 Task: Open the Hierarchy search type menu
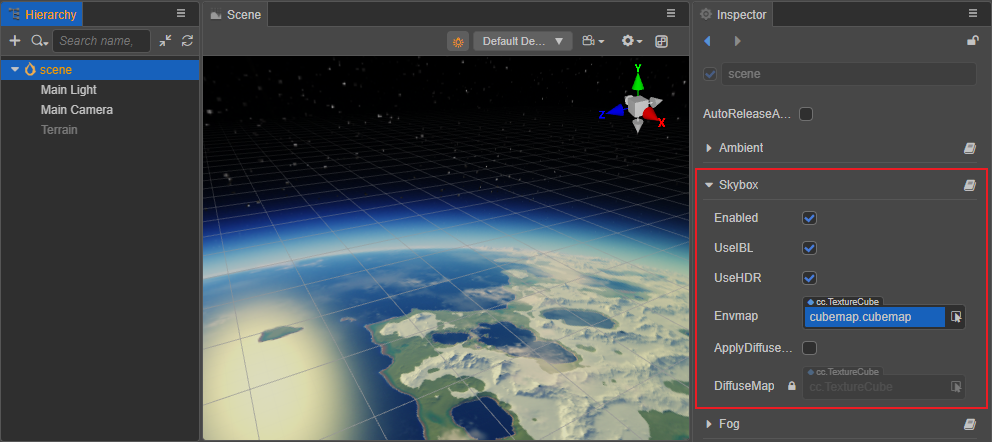(x=39, y=41)
